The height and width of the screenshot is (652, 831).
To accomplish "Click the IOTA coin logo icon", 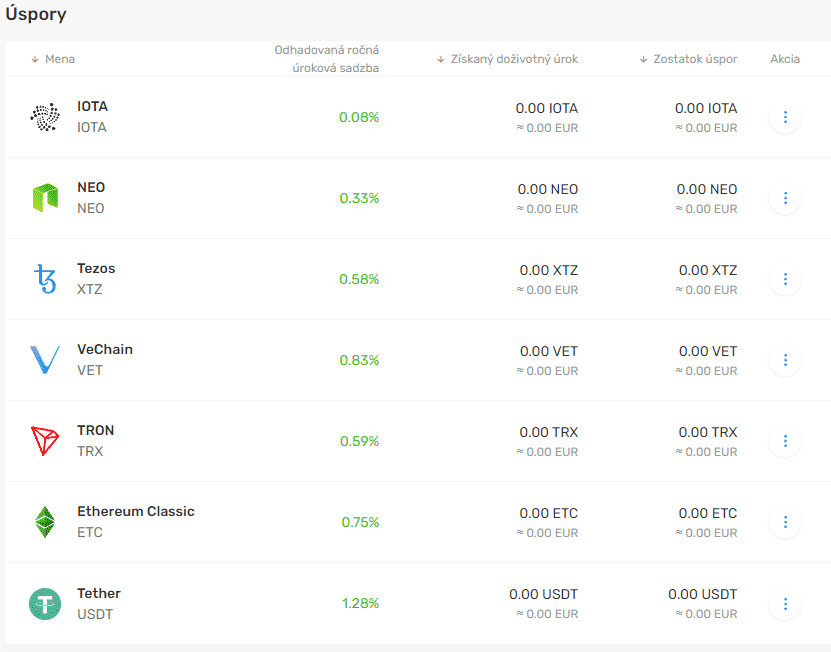I will pyautogui.click(x=44, y=117).
